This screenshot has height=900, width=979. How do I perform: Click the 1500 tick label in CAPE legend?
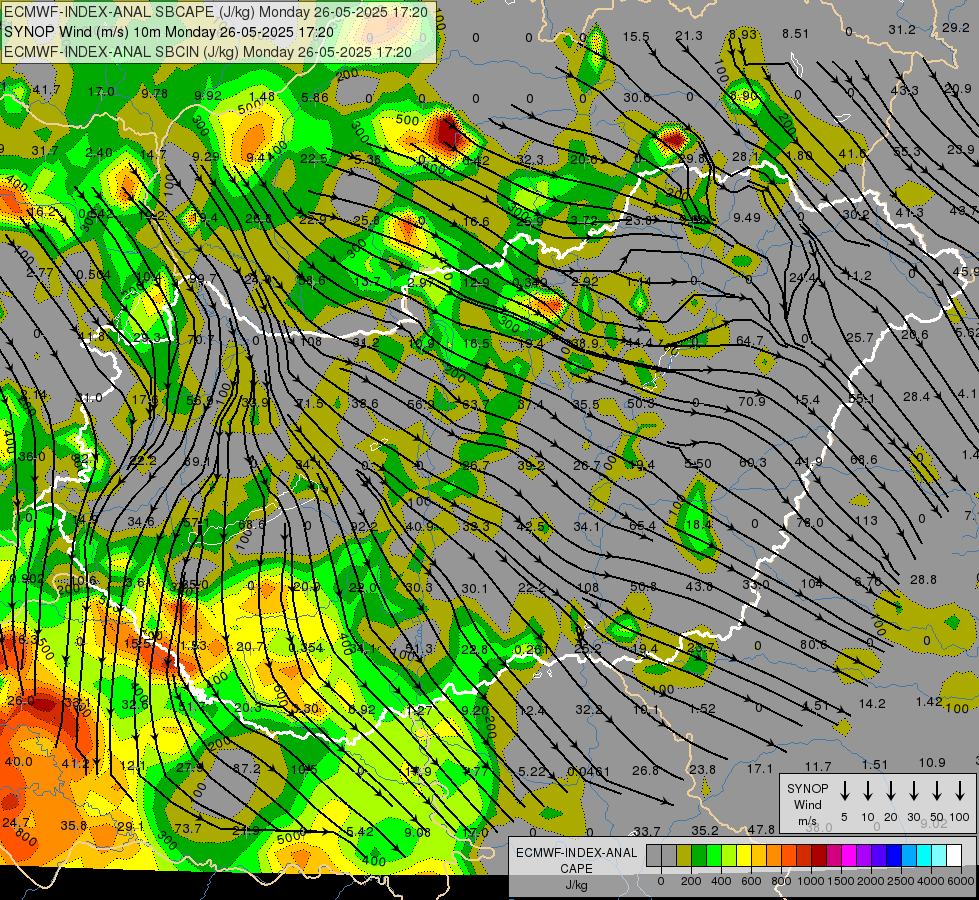pyautogui.click(x=840, y=881)
